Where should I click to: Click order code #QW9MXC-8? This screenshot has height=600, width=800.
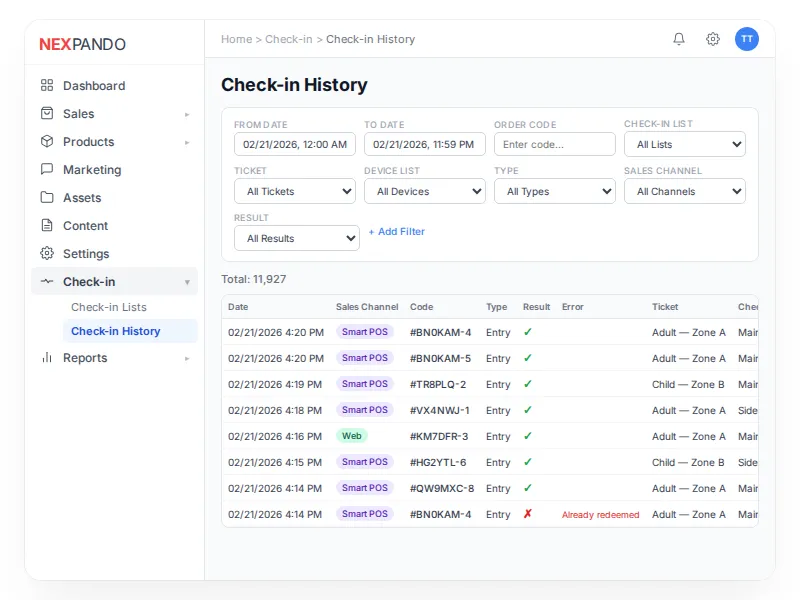[x=442, y=488]
